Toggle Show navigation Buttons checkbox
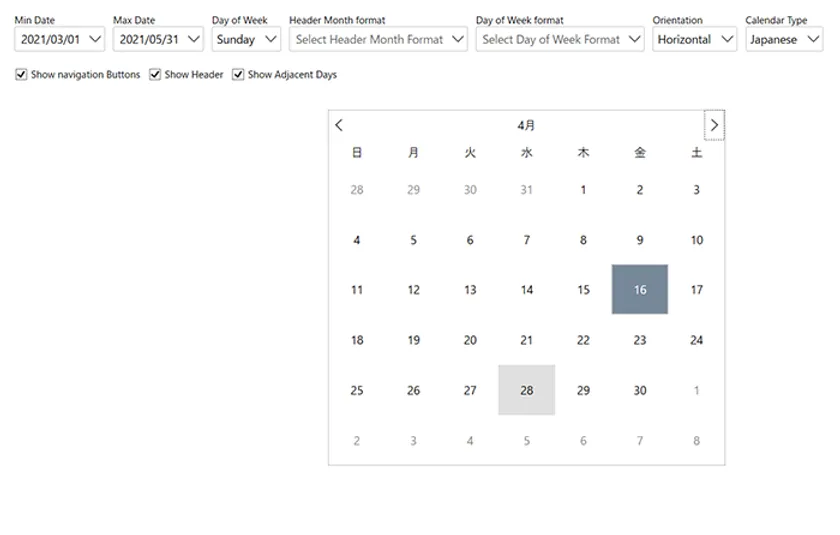Viewport: 840px width, 535px height. [21, 75]
